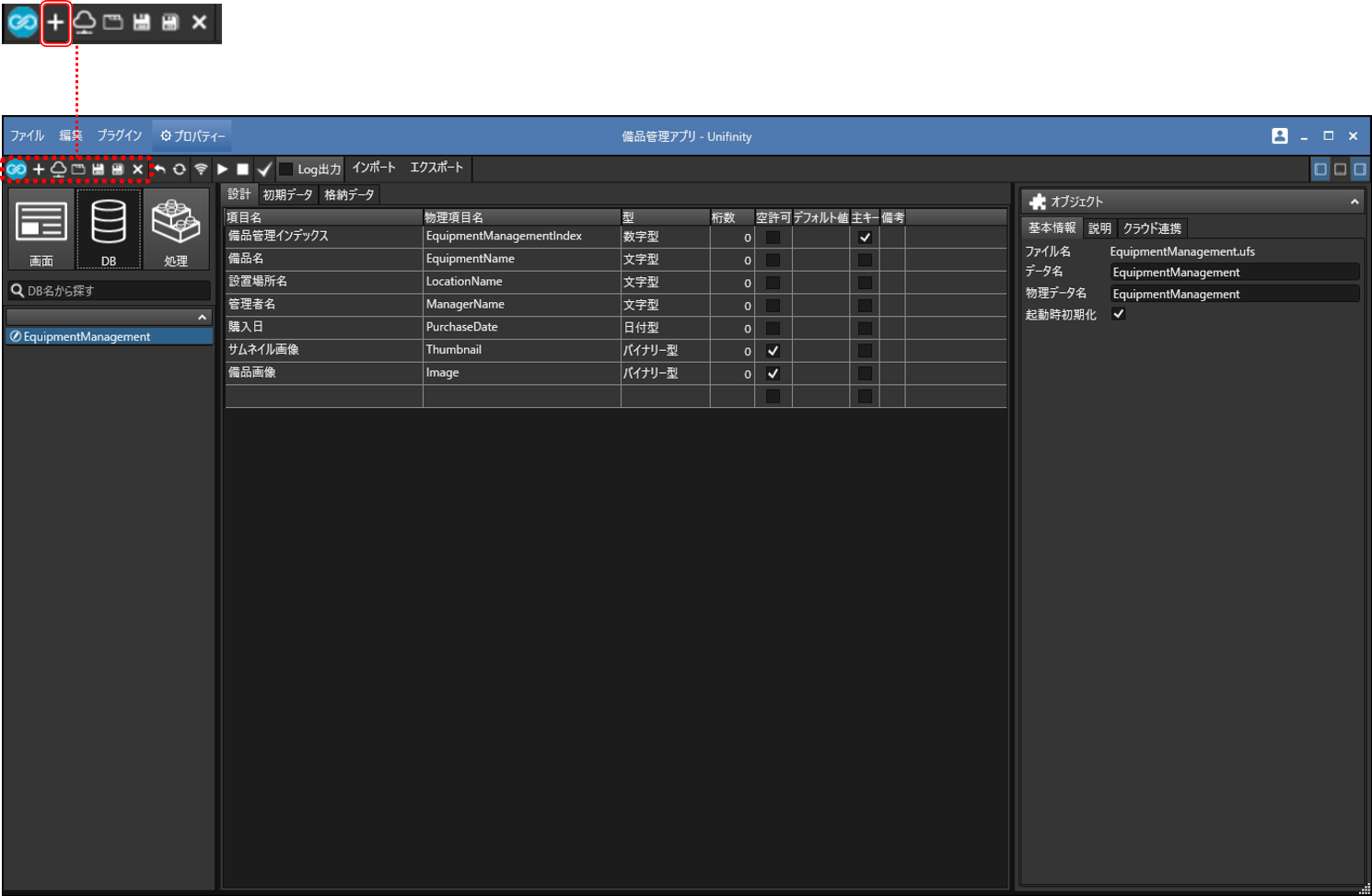This screenshot has height=896, width=1372.
Task: Select the 処理 building blocks icon
Action: [x=176, y=229]
